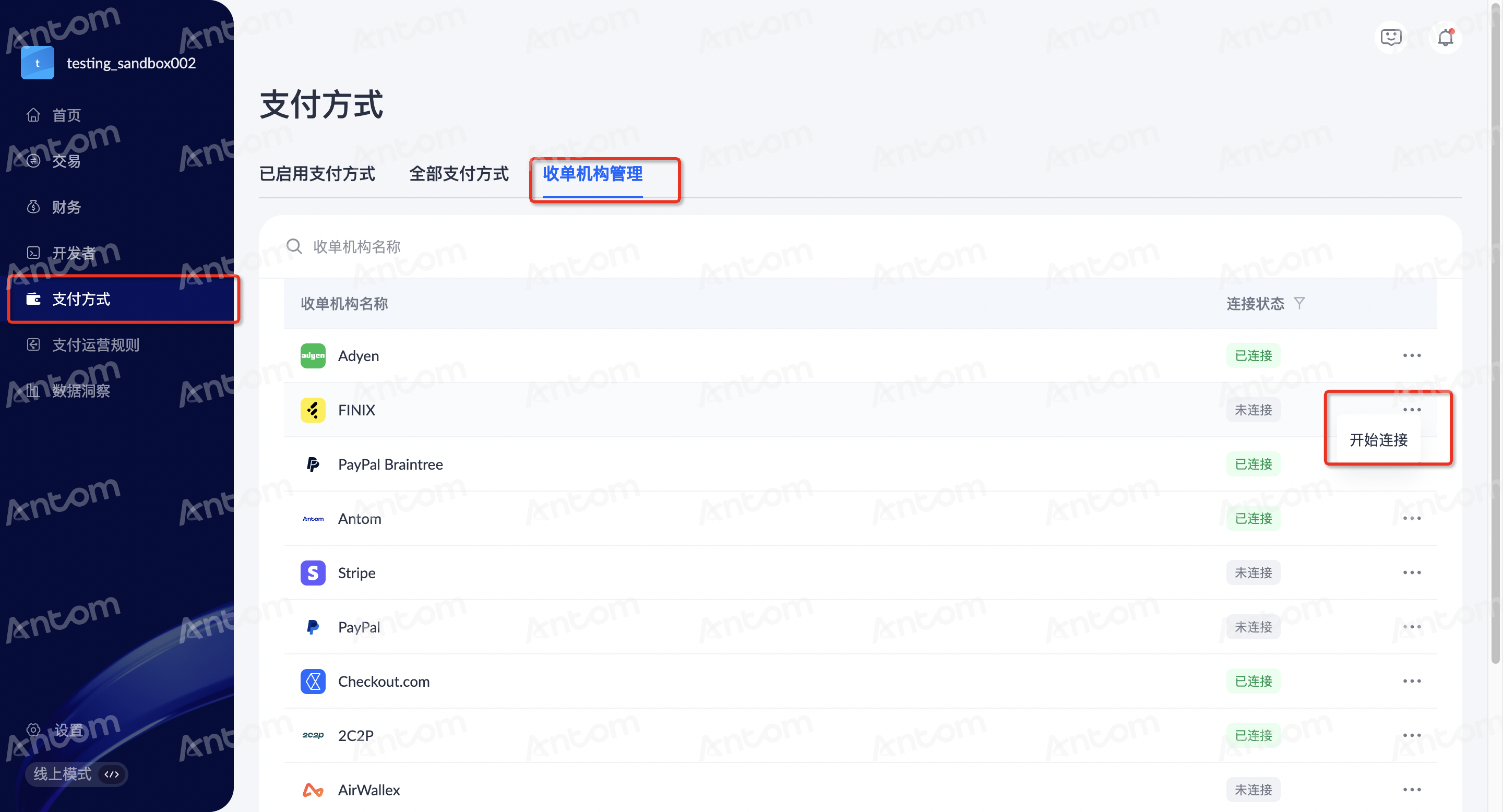This screenshot has height=812, width=1503.
Task: Click the Antom logo in the table
Action: (313, 519)
